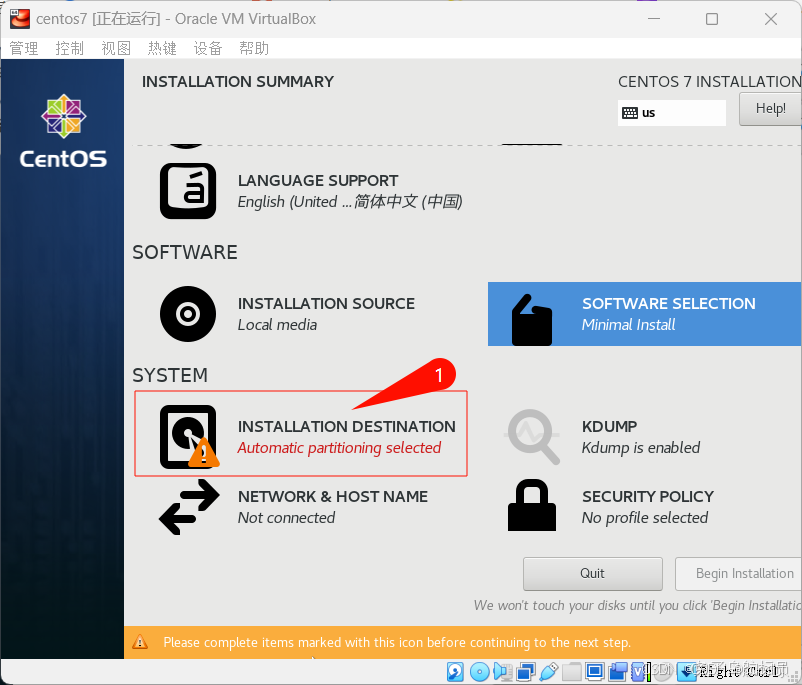Click 'Not connected' status text
The width and height of the screenshot is (802, 685).
pos(286,518)
